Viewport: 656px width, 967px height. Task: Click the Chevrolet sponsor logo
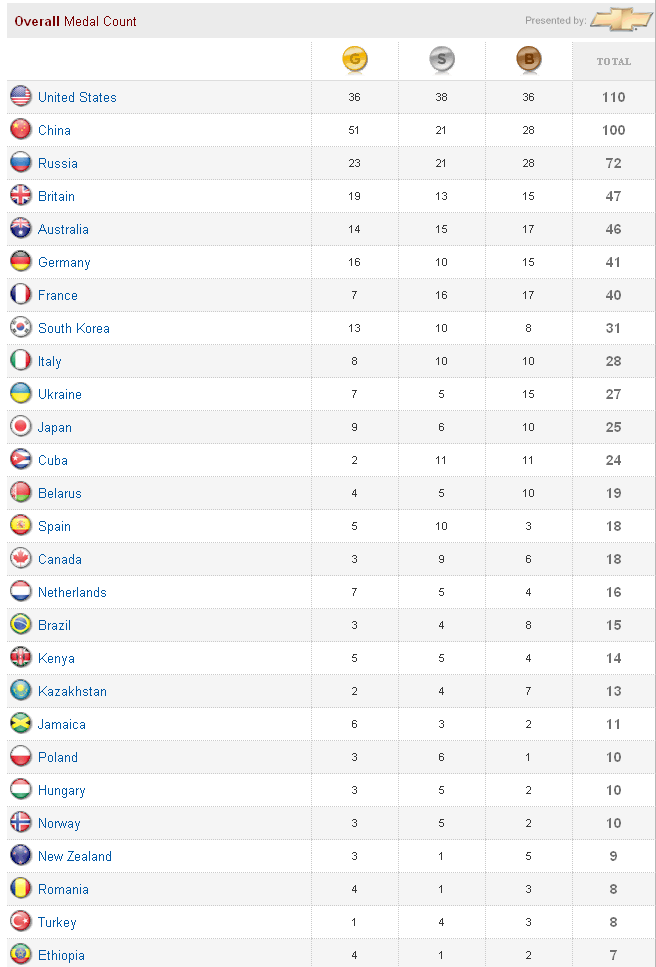(620, 20)
